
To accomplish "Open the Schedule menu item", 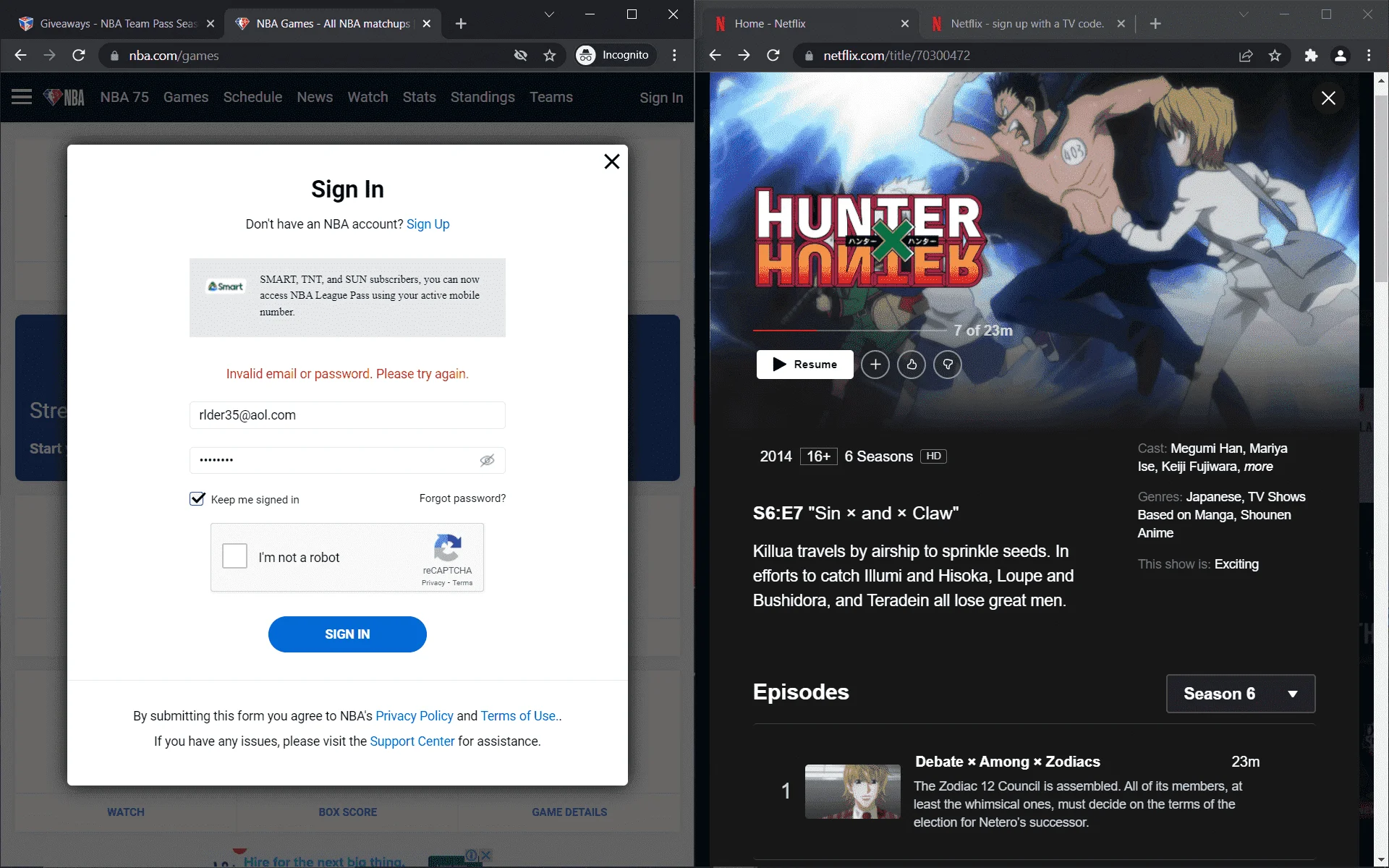I will [x=252, y=97].
